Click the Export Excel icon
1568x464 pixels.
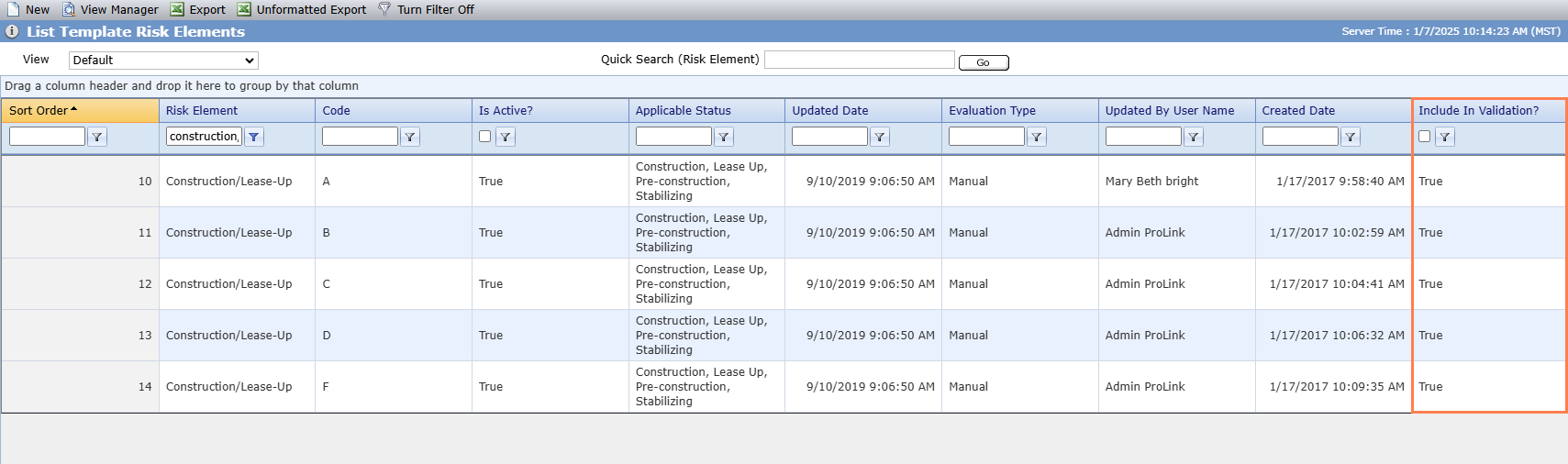(x=177, y=9)
